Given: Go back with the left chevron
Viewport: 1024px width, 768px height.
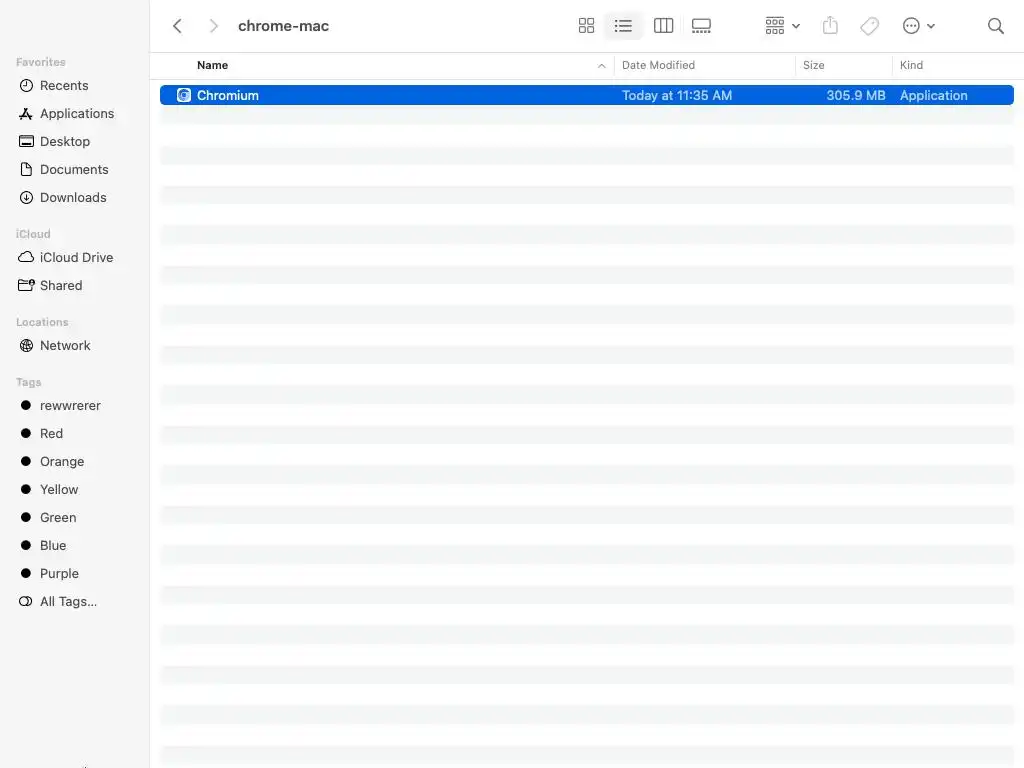Looking at the screenshot, I should 177,26.
